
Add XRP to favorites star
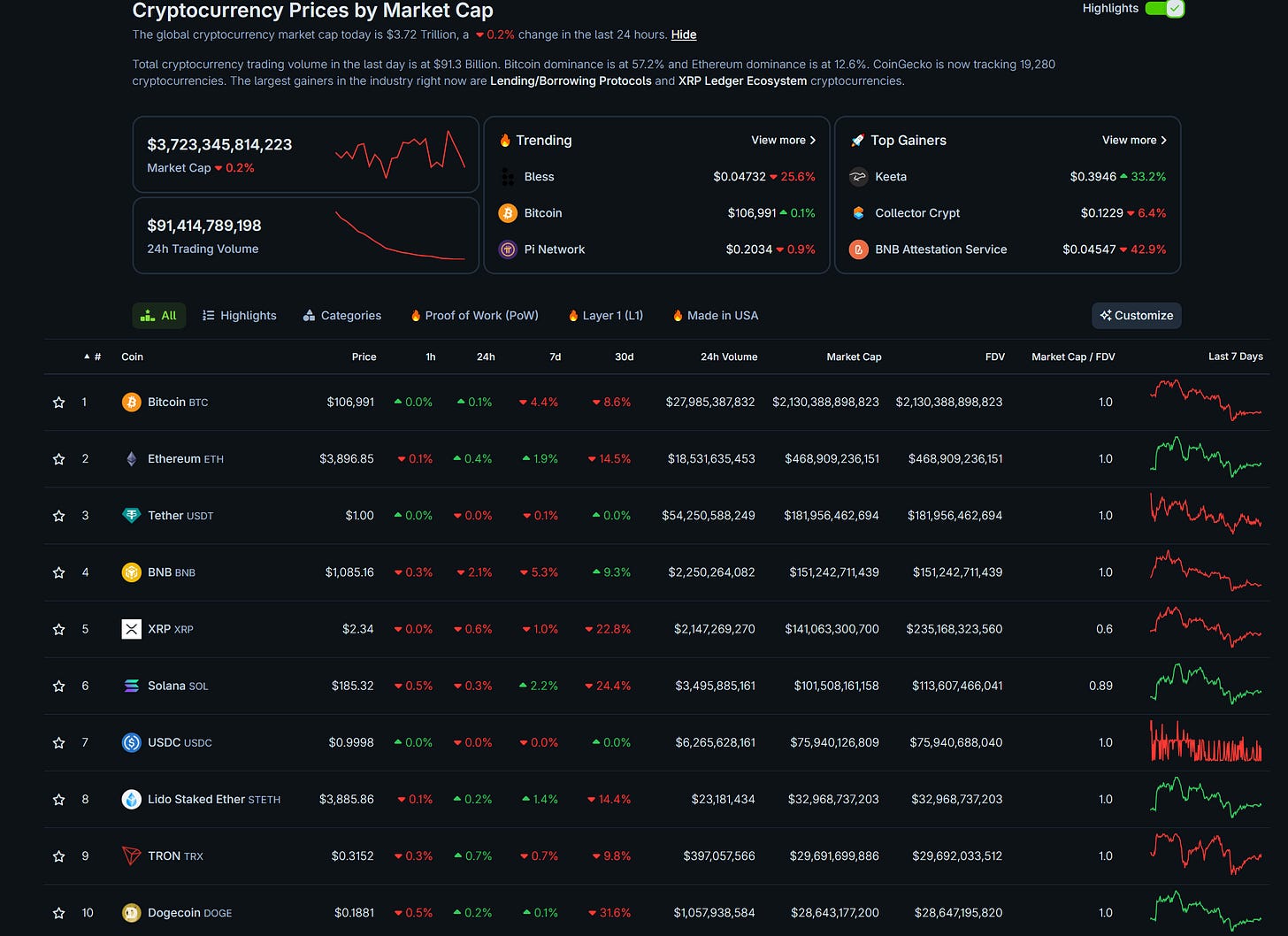click(59, 629)
